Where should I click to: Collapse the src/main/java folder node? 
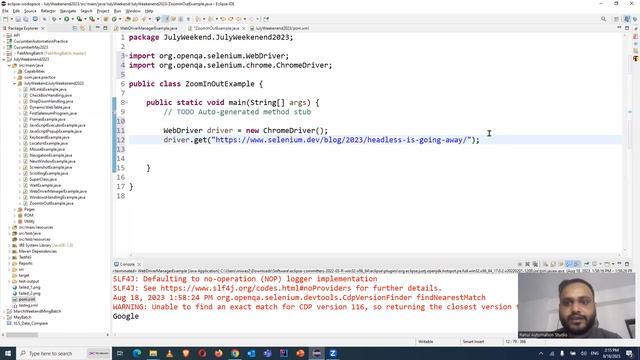[9, 66]
